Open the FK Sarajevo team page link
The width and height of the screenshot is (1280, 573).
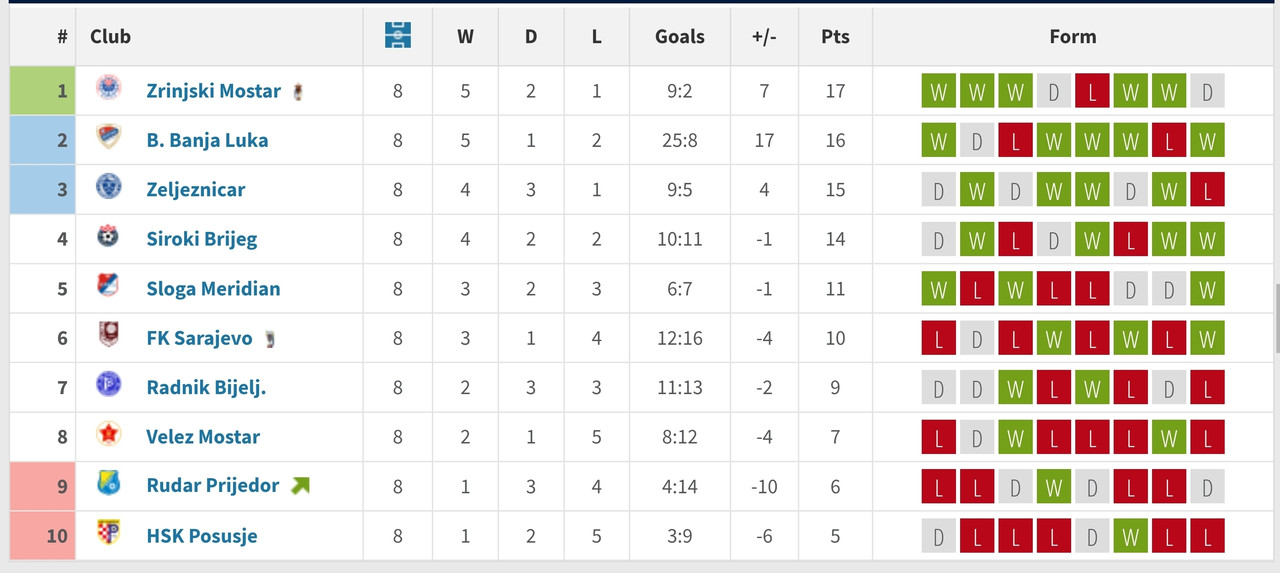(199, 338)
